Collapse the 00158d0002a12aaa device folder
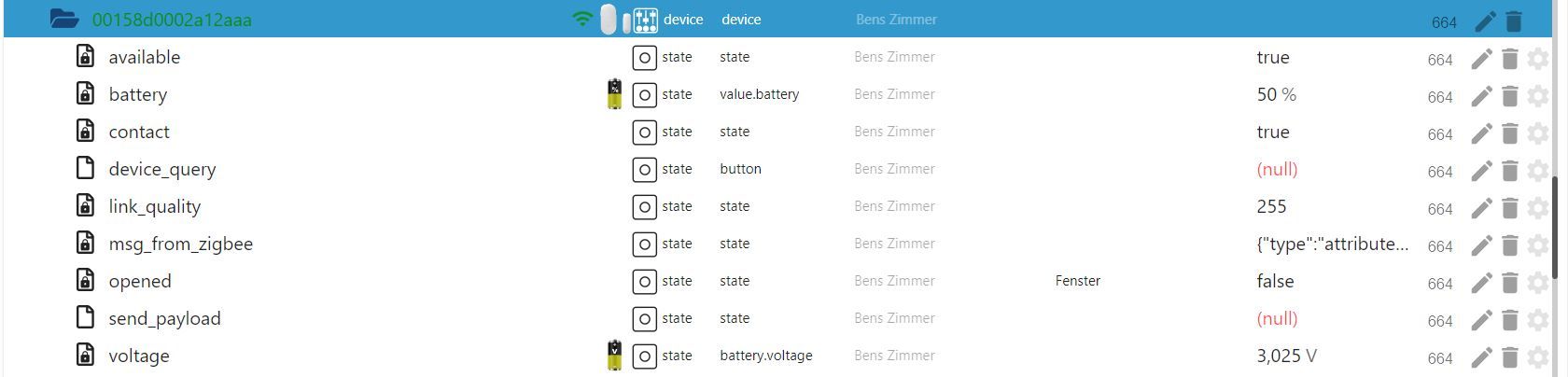1568x377 pixels. [63, 19]
